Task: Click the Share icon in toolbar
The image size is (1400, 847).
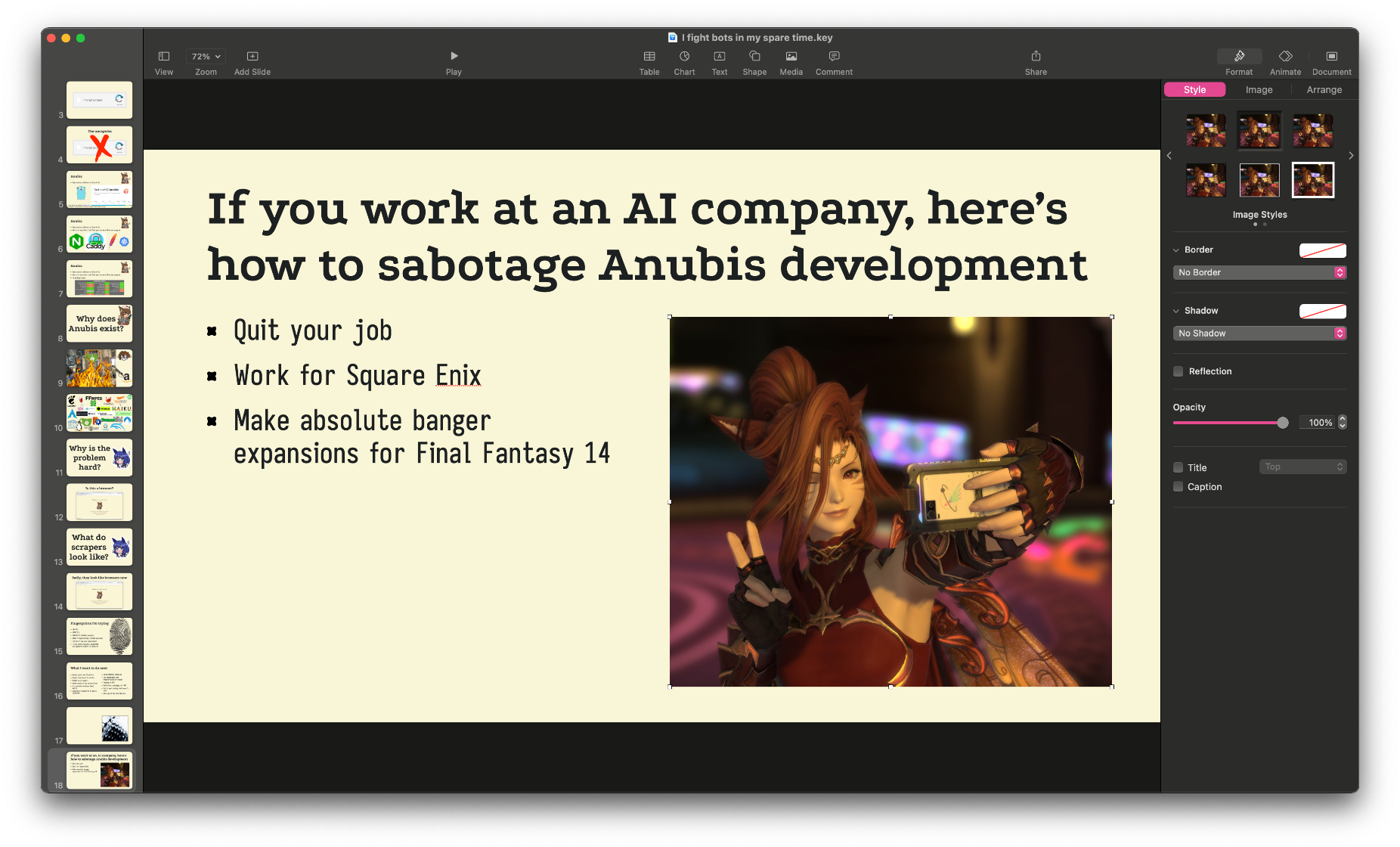Action: point(1036,57)
